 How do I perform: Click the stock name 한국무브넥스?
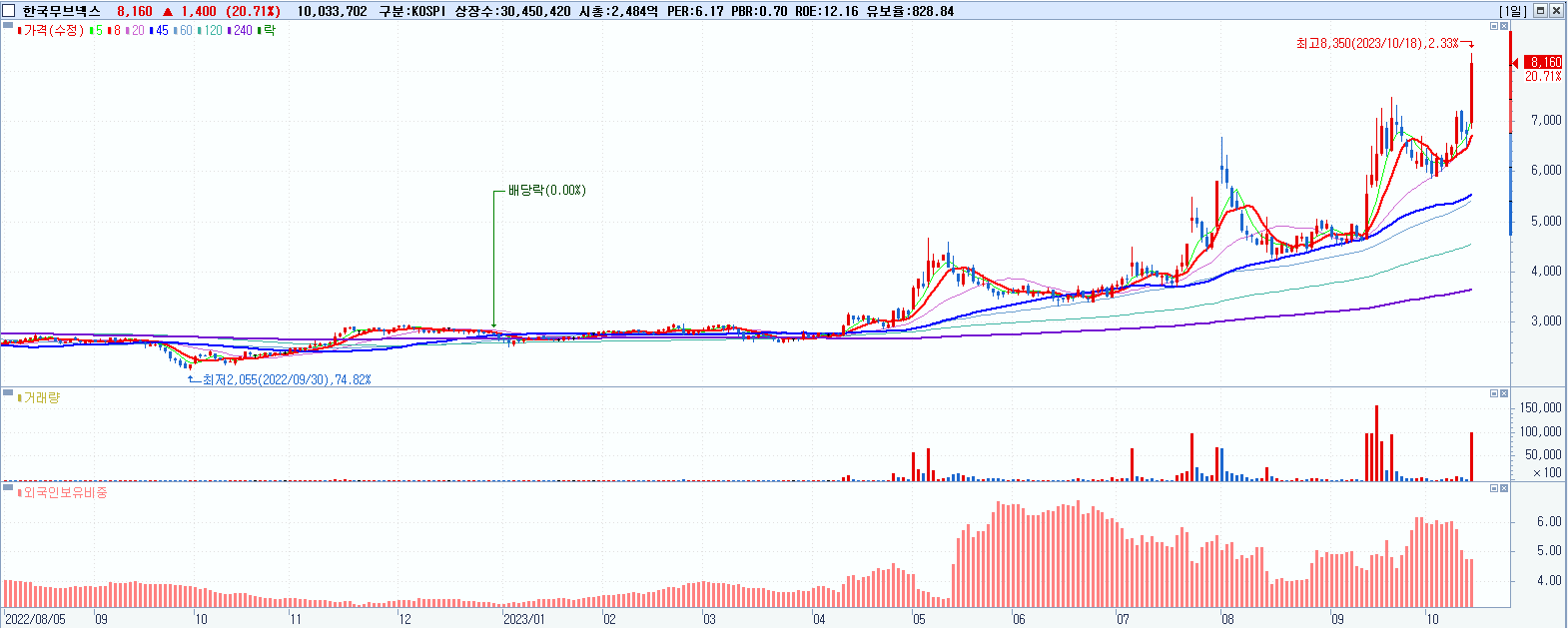pyautogui.click(x=62, y=11)
